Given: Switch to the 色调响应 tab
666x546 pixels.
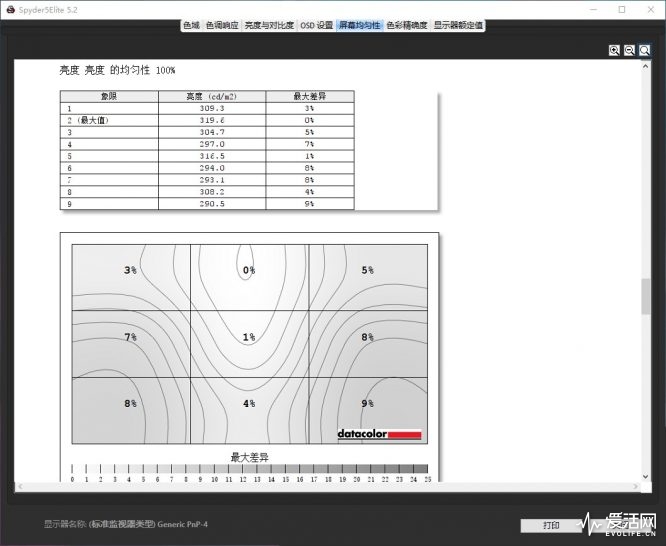Looking at the screenshot, I should tap(222, 25).
